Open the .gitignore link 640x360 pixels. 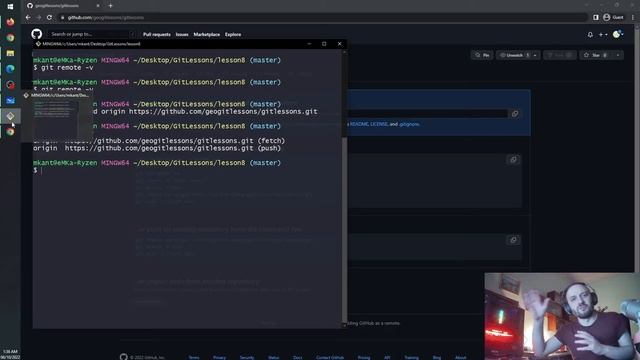[x=409, y=124]
